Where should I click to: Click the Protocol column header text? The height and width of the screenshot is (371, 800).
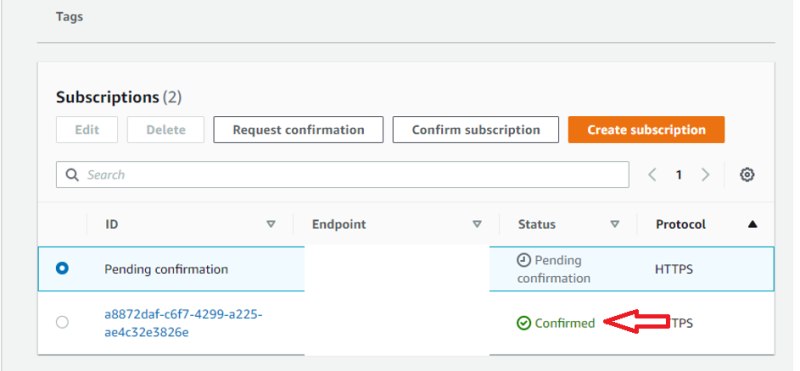(681, 225)
